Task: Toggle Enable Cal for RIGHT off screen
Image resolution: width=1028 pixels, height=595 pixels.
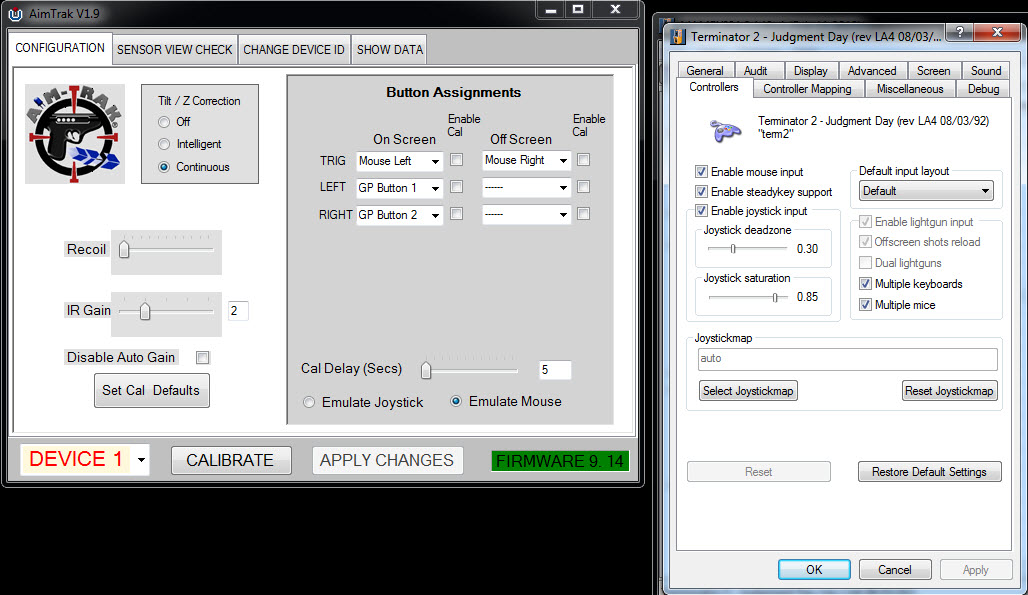Action: [583, 214]
